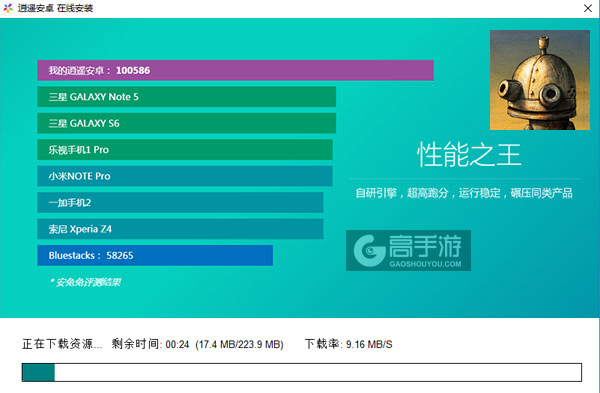The width and height of the screenshot is (600, 393).
Task: Click the 17.4 MB/223.9 MB size text
Action: [240, 344]
